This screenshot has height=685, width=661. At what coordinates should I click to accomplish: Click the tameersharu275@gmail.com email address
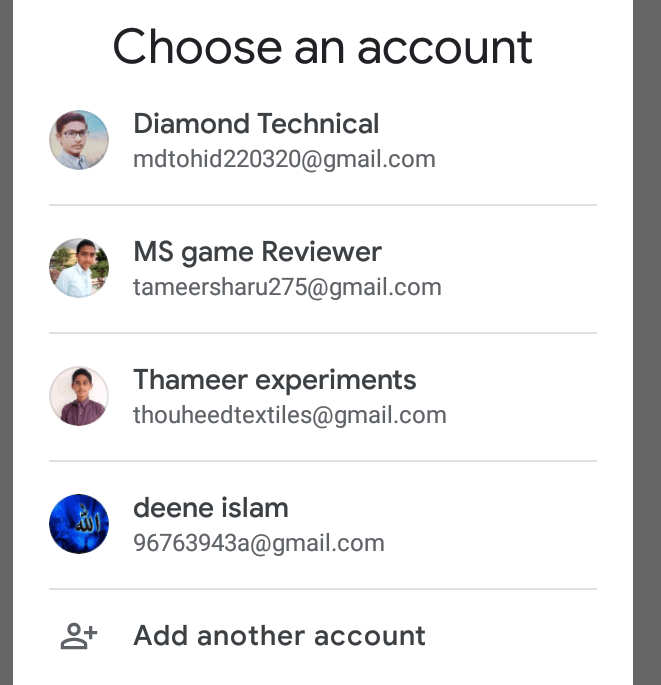287,287
